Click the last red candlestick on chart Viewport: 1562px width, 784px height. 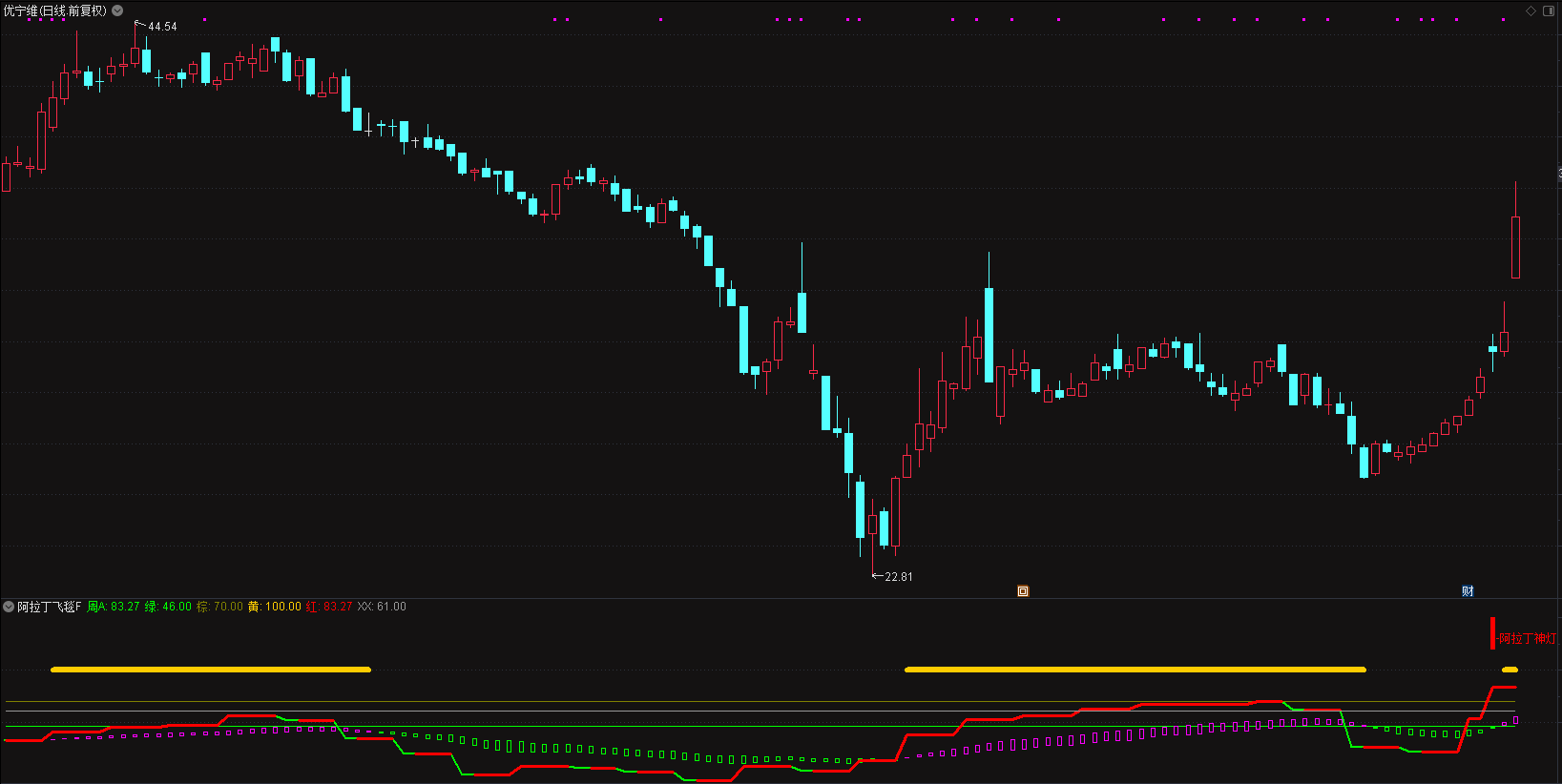coord(1515,247)
